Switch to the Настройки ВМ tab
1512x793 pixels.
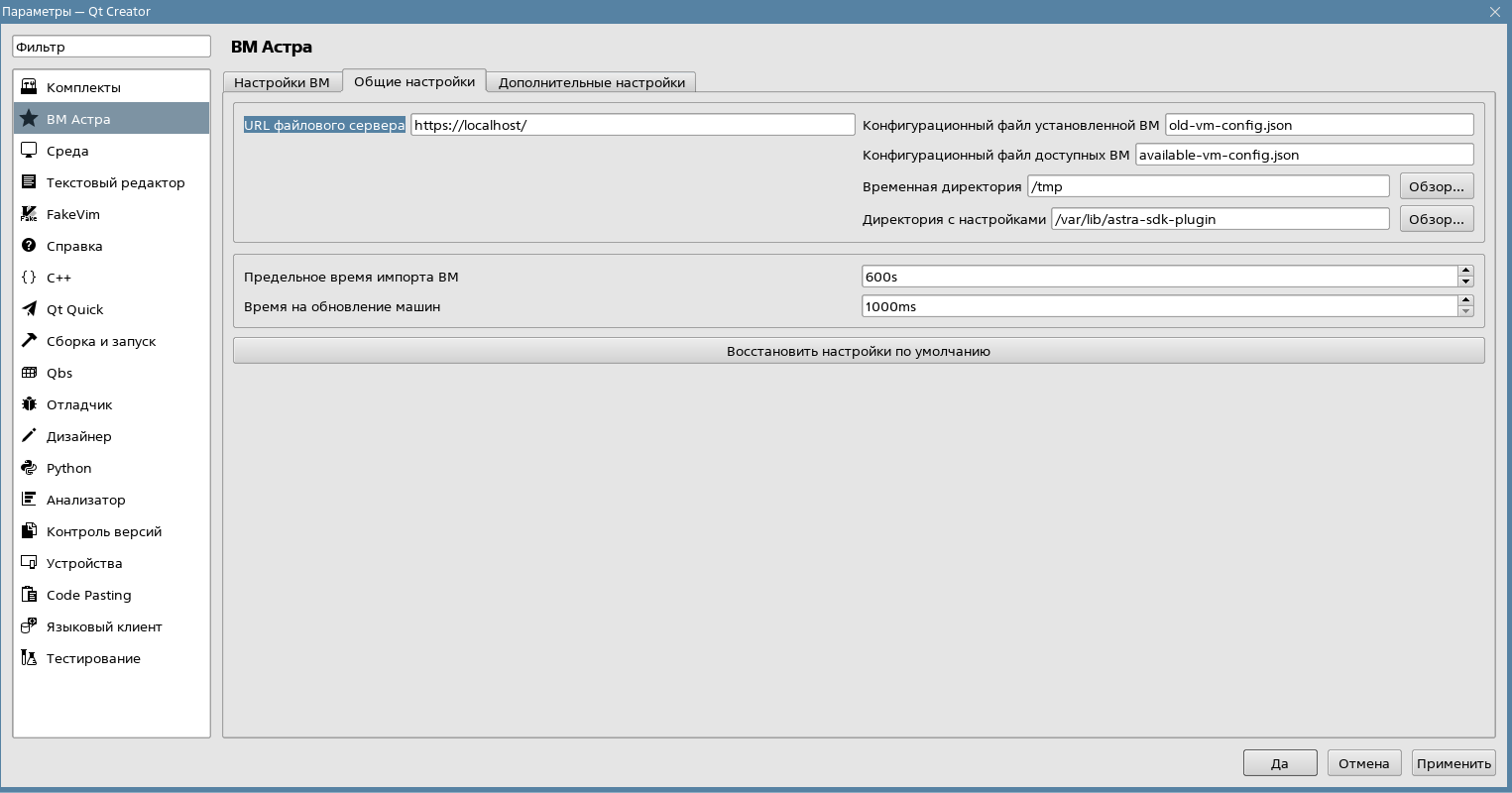click(x=282, y=82)
